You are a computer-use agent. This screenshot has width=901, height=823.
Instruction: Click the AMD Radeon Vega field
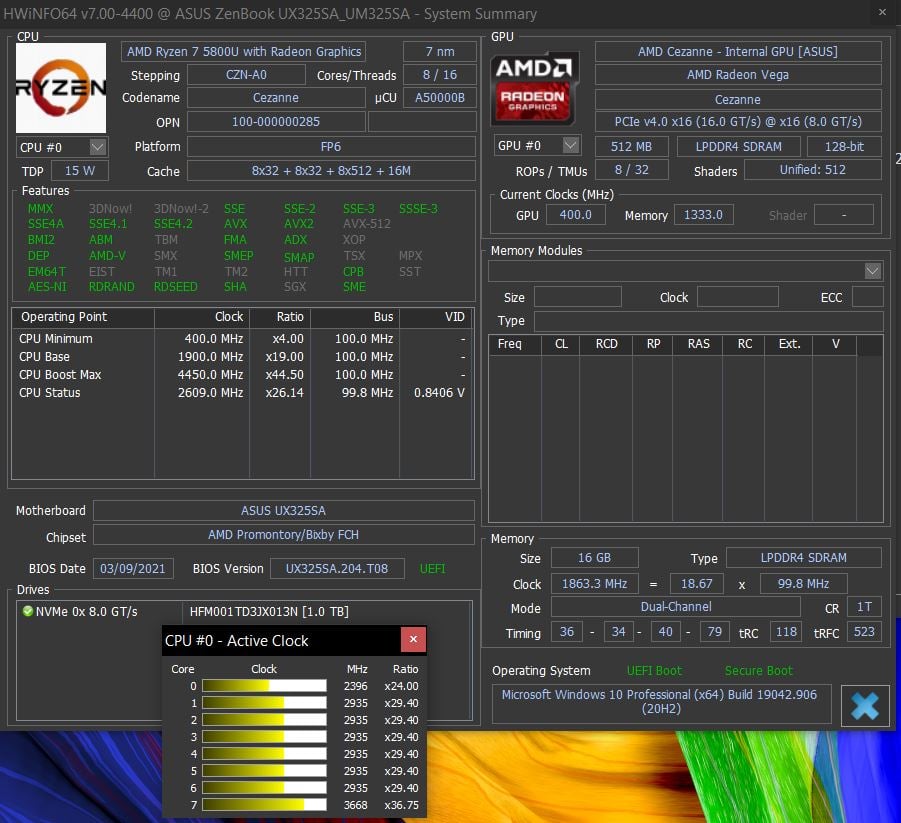click(x=738, y=75)
